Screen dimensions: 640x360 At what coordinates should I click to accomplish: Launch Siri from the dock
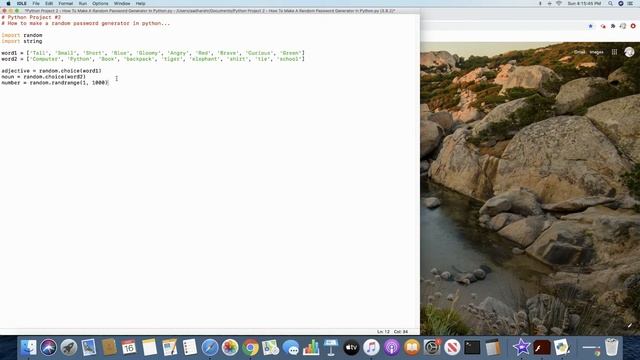(x=49, y=348)
